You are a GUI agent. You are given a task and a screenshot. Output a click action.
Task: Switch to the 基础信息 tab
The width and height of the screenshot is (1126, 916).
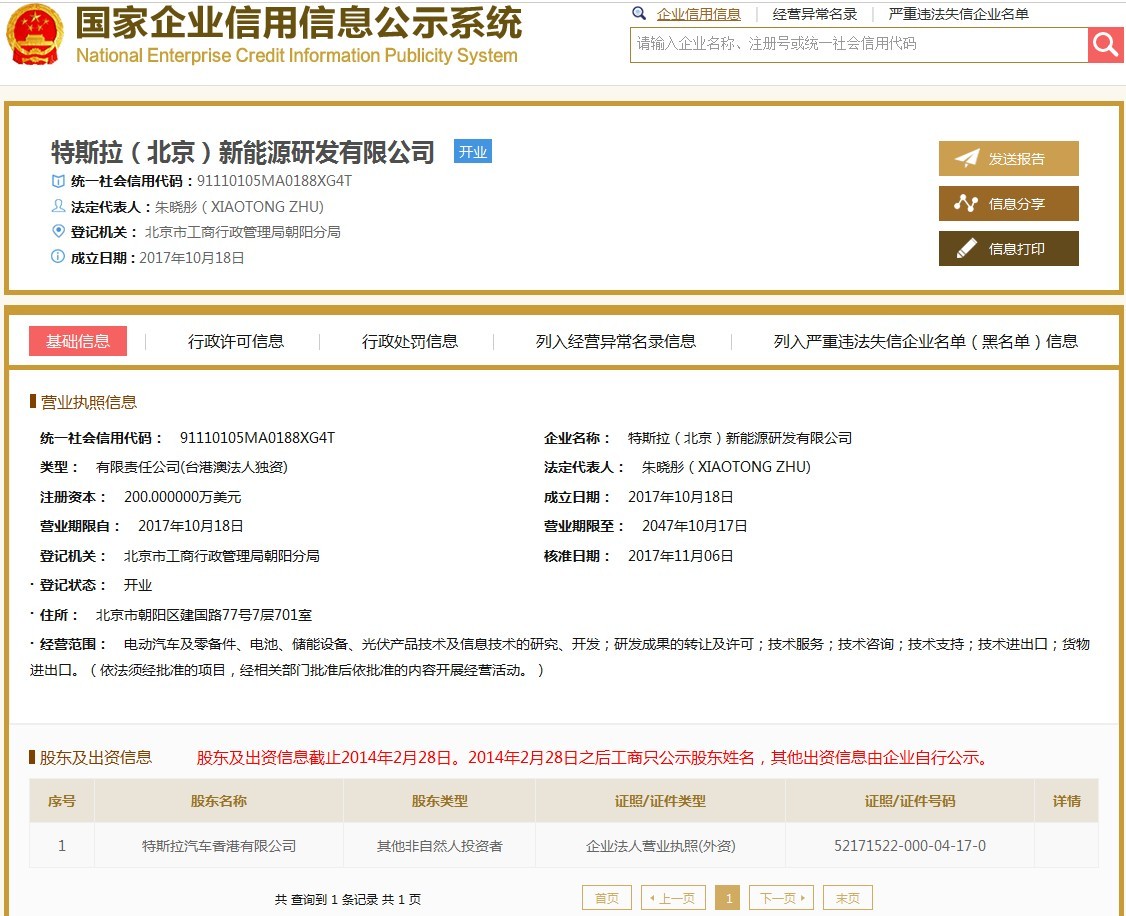(x=78, y=341)
